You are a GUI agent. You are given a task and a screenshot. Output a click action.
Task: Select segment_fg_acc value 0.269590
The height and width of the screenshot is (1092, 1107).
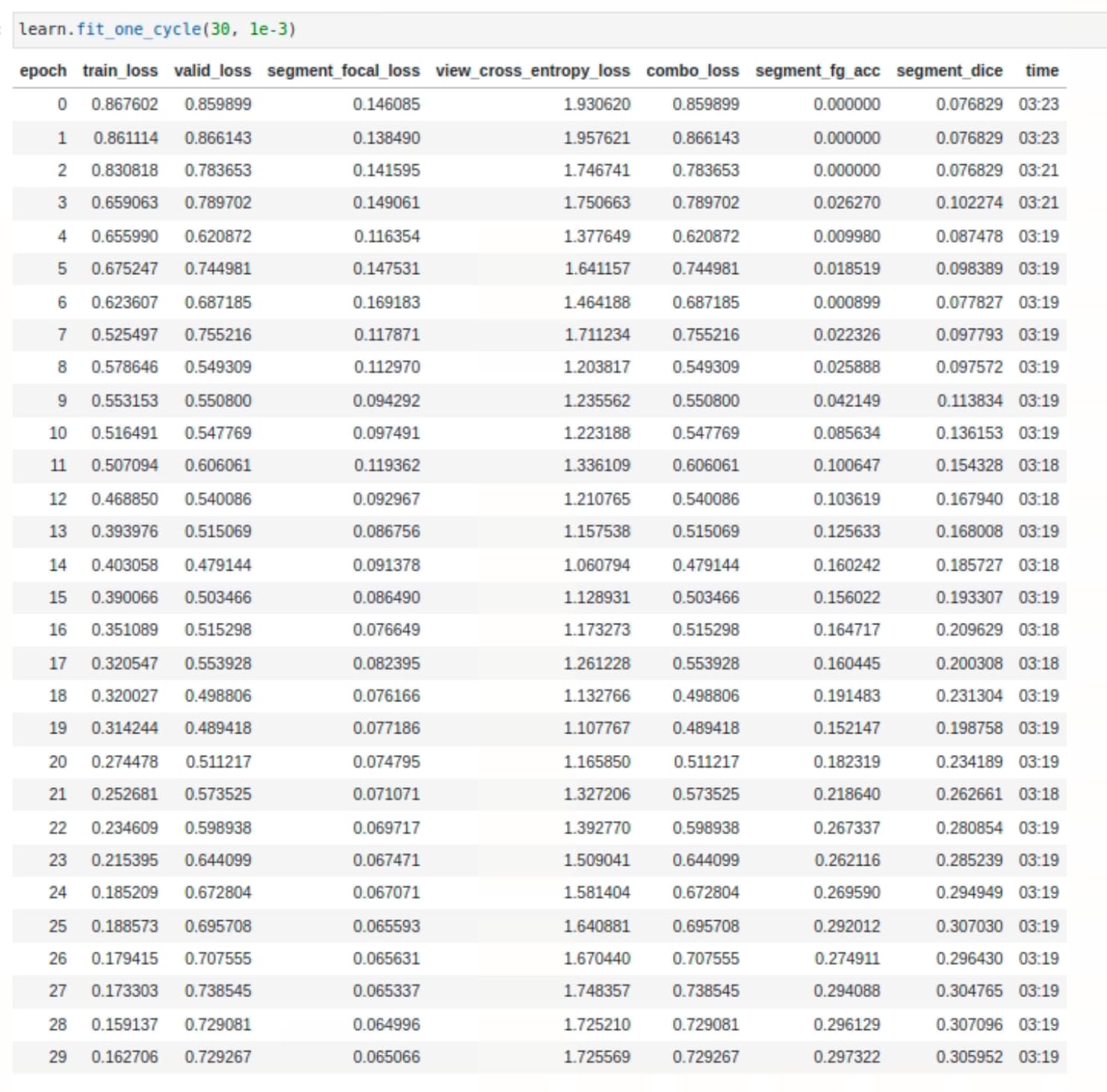[847, 893]
